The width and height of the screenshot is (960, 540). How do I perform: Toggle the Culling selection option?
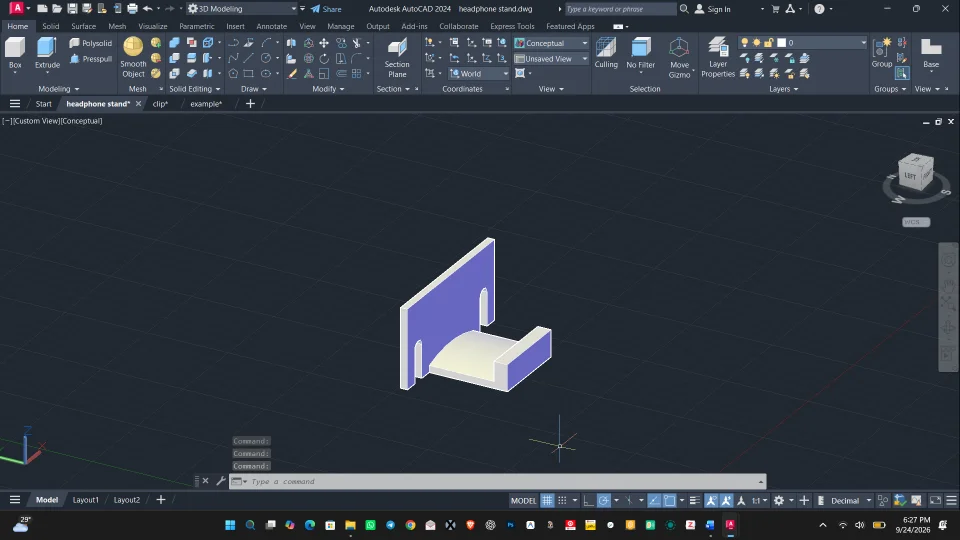point(606,52)
